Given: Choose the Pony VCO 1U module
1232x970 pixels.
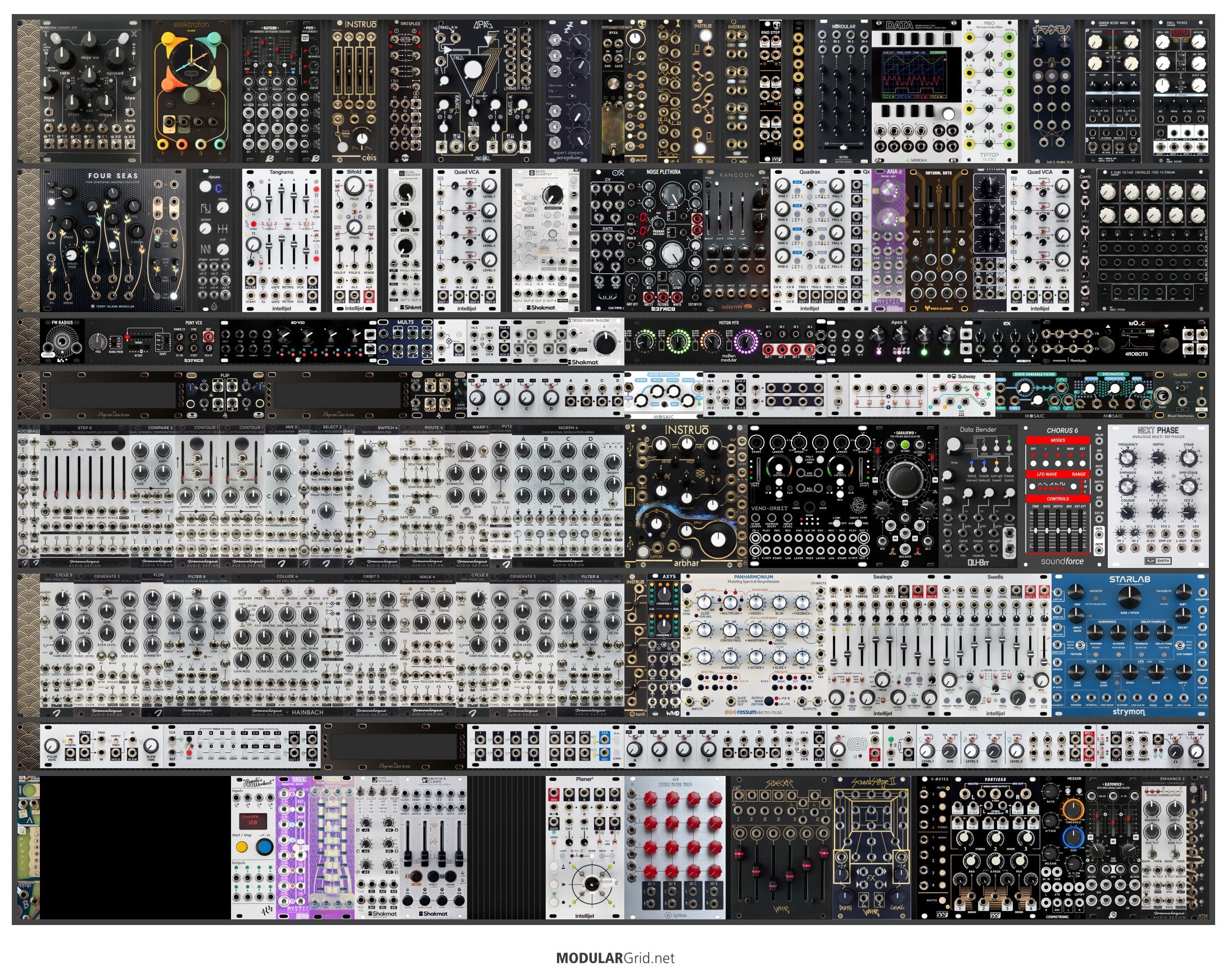Looking at the screenshot, I should (x=152, y=341).
